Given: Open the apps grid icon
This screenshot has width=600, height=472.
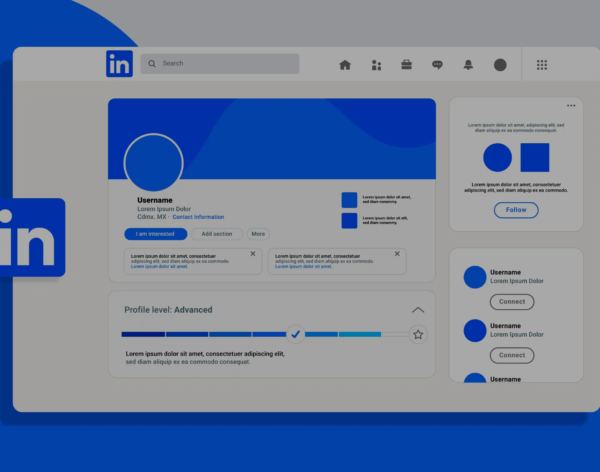Looking at the screenshot, I should 542,65.
